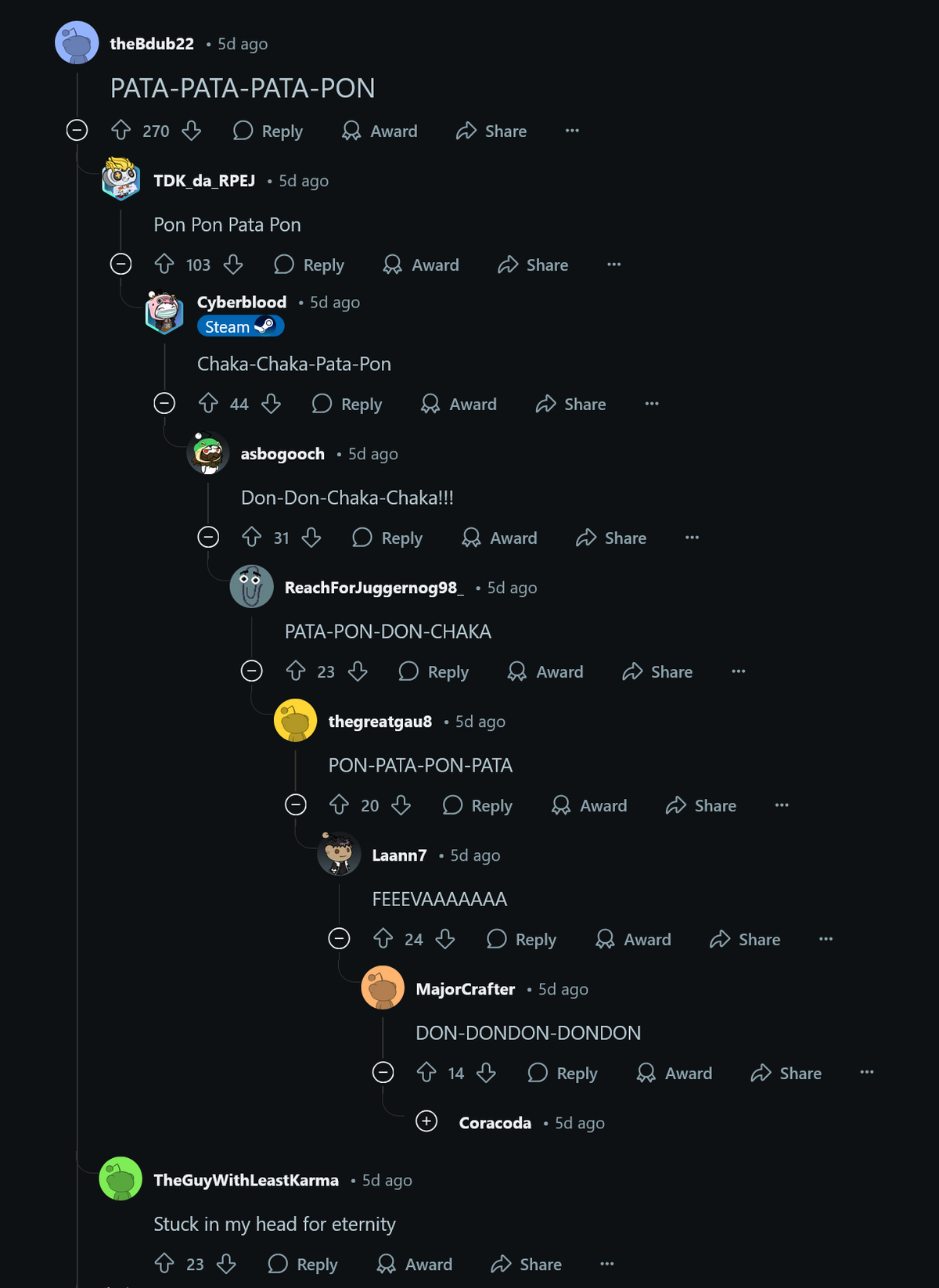Upvote Cyberblood's Chaka-Chaka-Pata-Pon comment

pyautogui.click(x=208, y=404)
